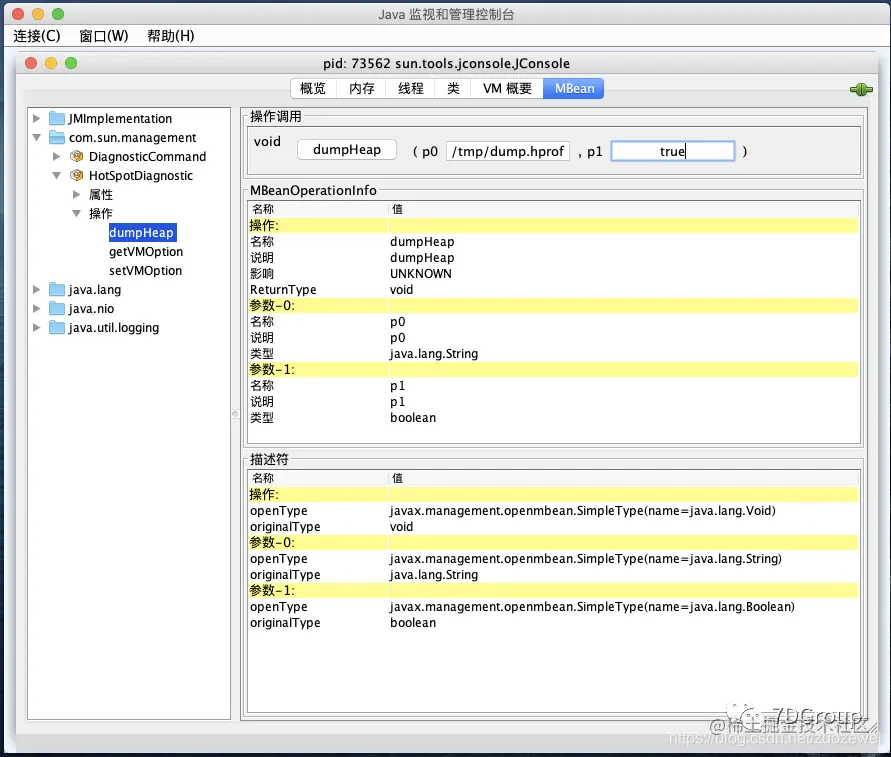The image size is (891, 757).
Task: Click the DiagnosticCommand MBean bean icon
Action: 77,156
